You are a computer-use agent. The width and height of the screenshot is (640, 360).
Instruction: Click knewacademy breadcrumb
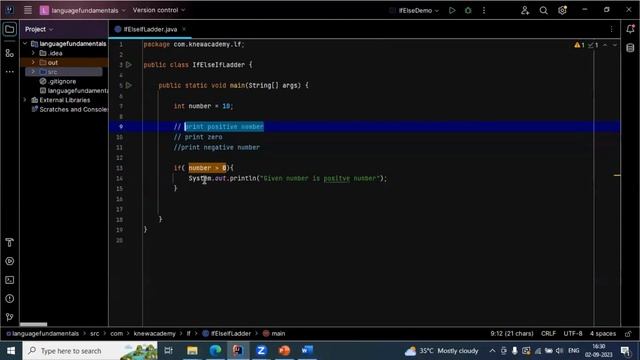(x=154, y=333)
